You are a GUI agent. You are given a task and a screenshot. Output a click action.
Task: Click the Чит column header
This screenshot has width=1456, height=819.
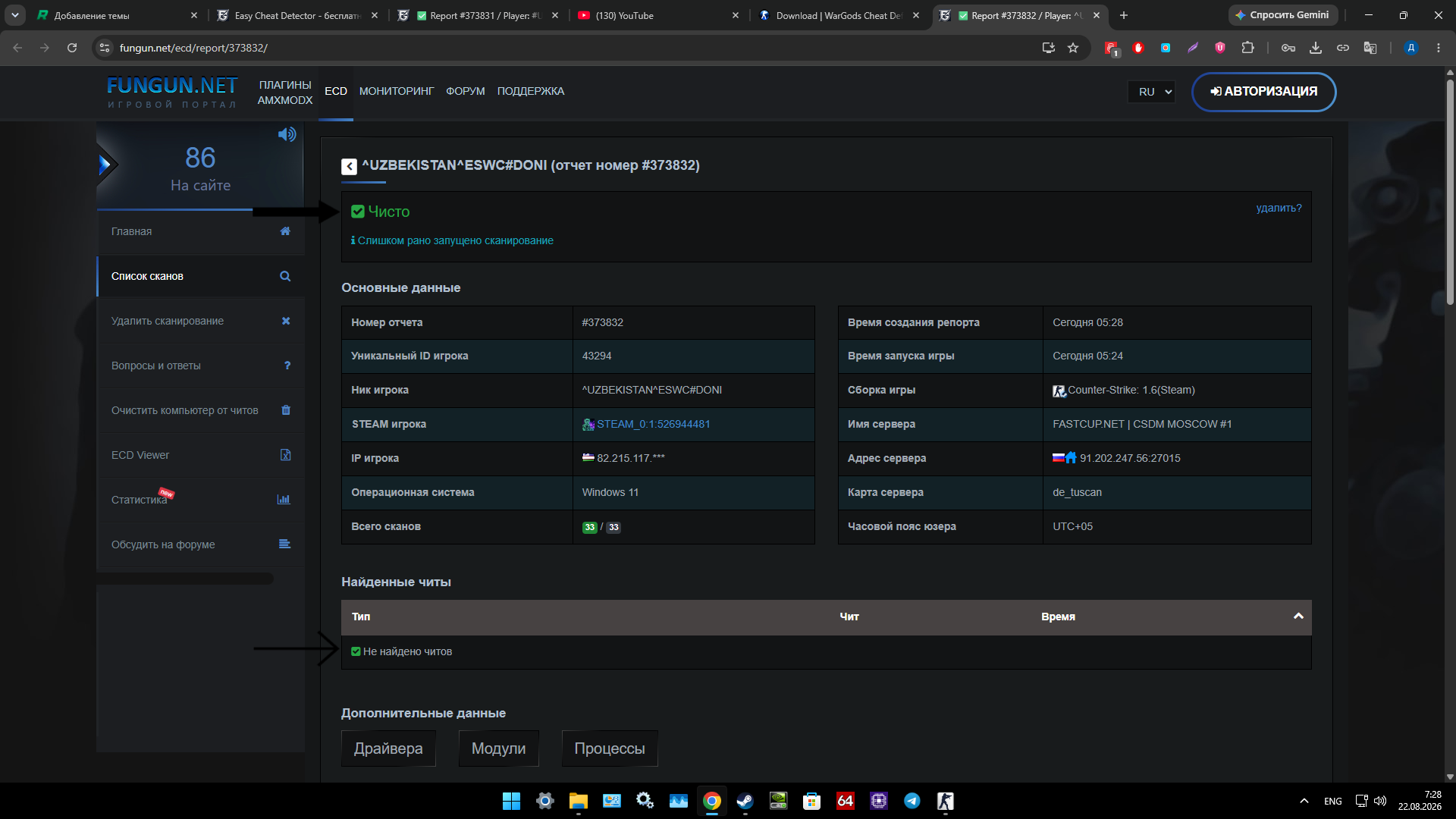point(849,617)
